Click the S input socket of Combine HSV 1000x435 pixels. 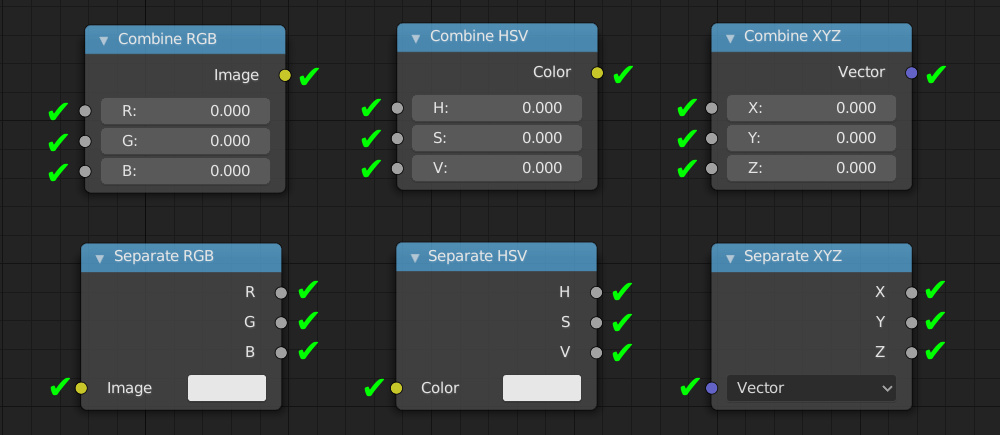[397, 138]
